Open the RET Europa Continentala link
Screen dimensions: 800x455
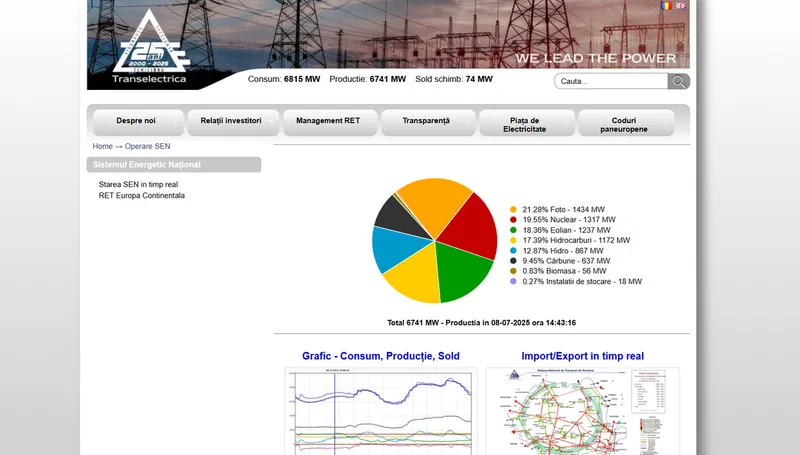(141, 196)
